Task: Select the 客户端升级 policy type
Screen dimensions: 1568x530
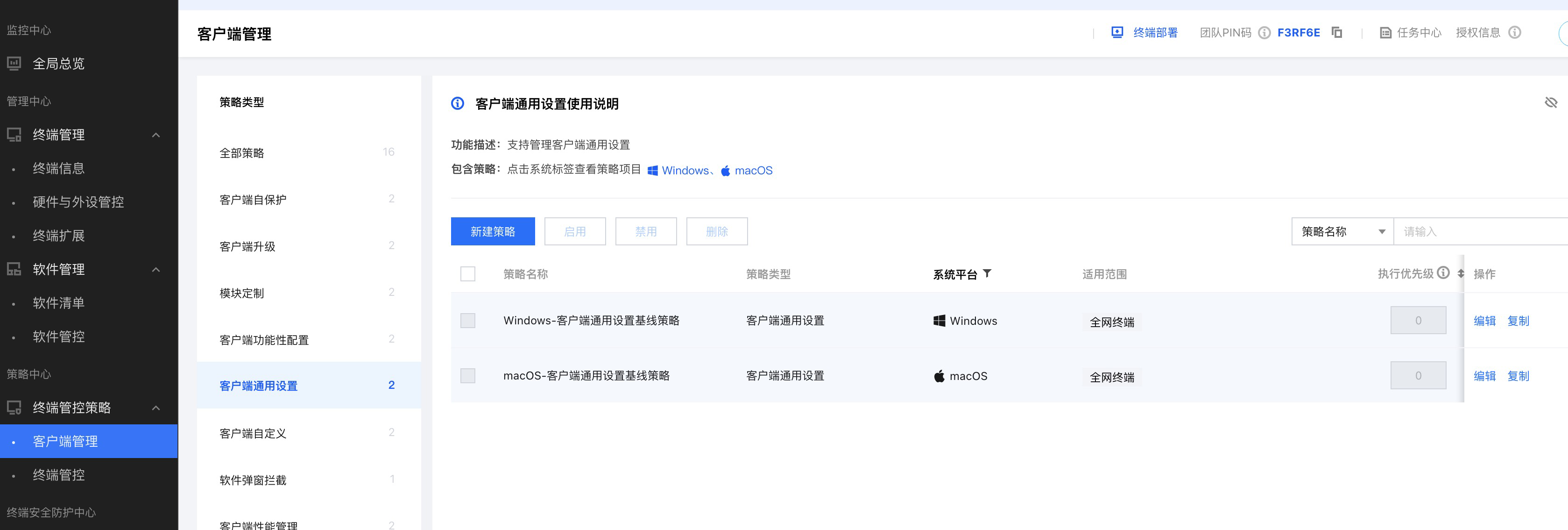Action: click(x=247, y=247)
